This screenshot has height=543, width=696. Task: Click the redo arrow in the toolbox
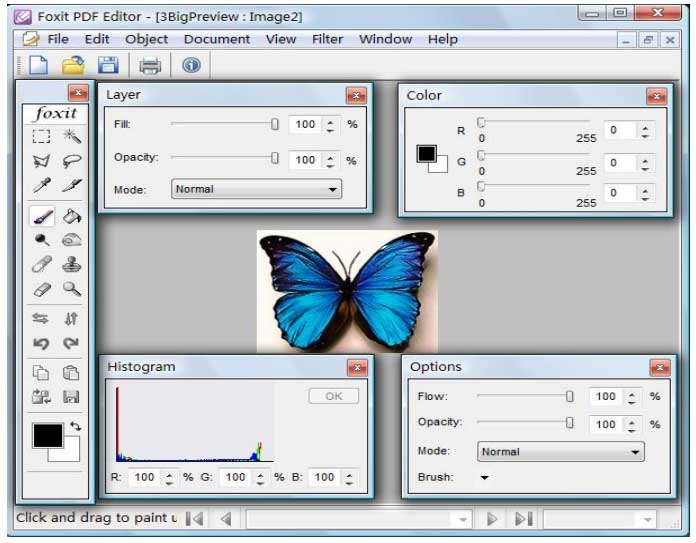click(71, 343)
